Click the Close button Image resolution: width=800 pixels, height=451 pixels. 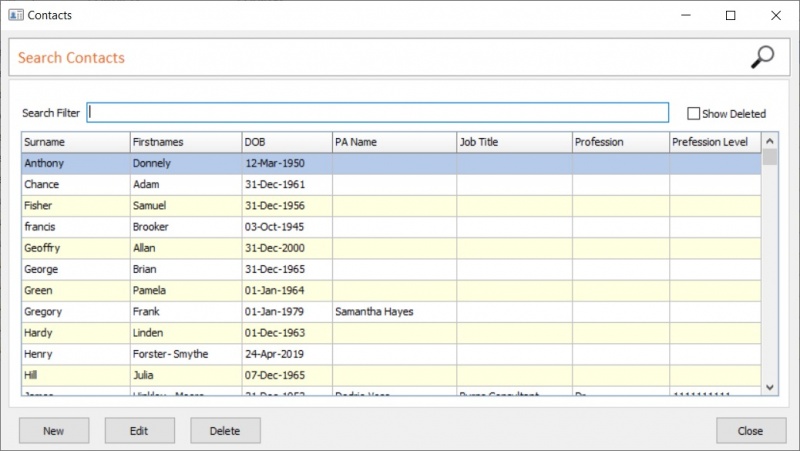tap(751, 431)
